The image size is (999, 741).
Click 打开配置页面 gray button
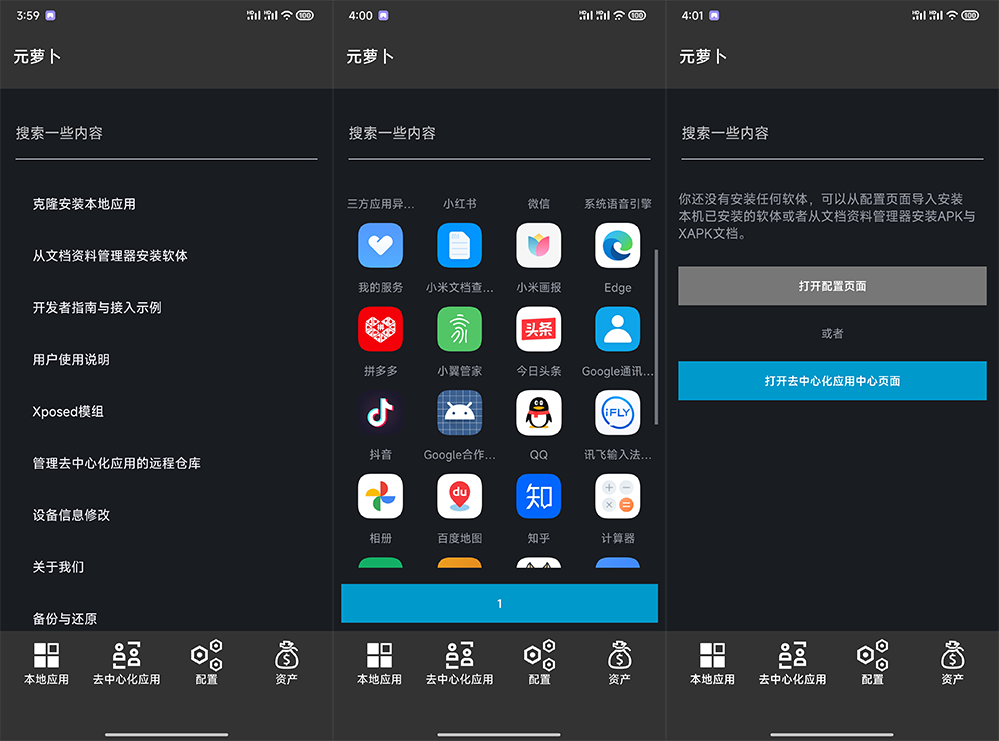point(832,286)
